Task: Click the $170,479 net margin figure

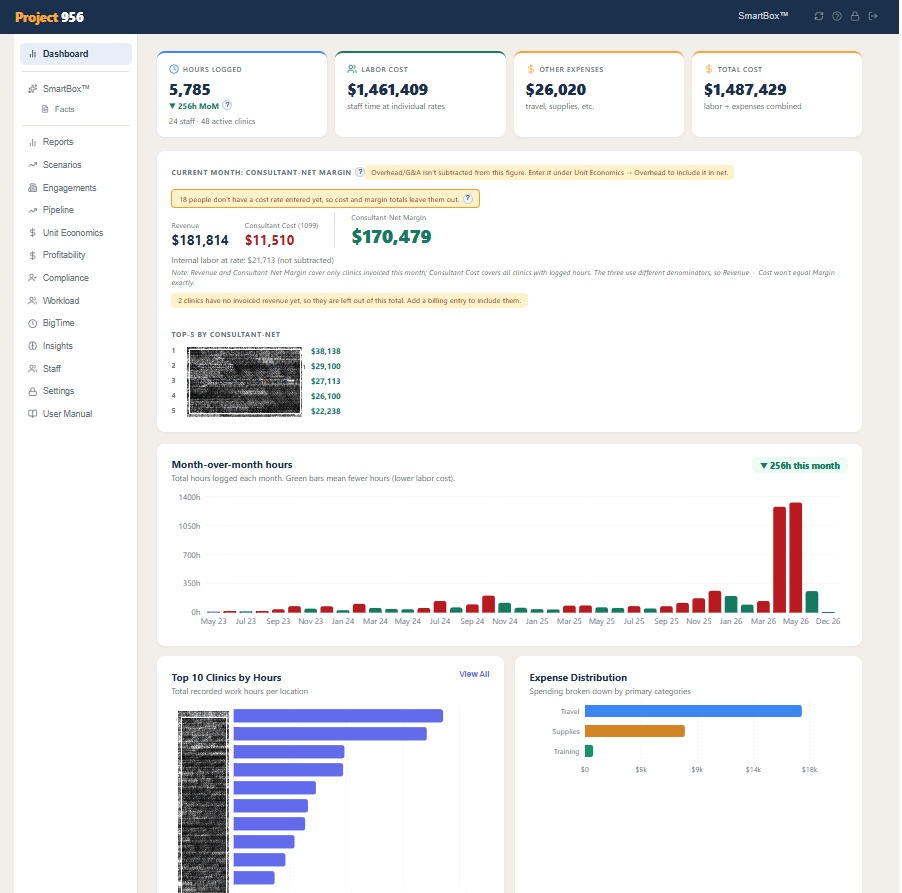Action: (x=391, y=236)
